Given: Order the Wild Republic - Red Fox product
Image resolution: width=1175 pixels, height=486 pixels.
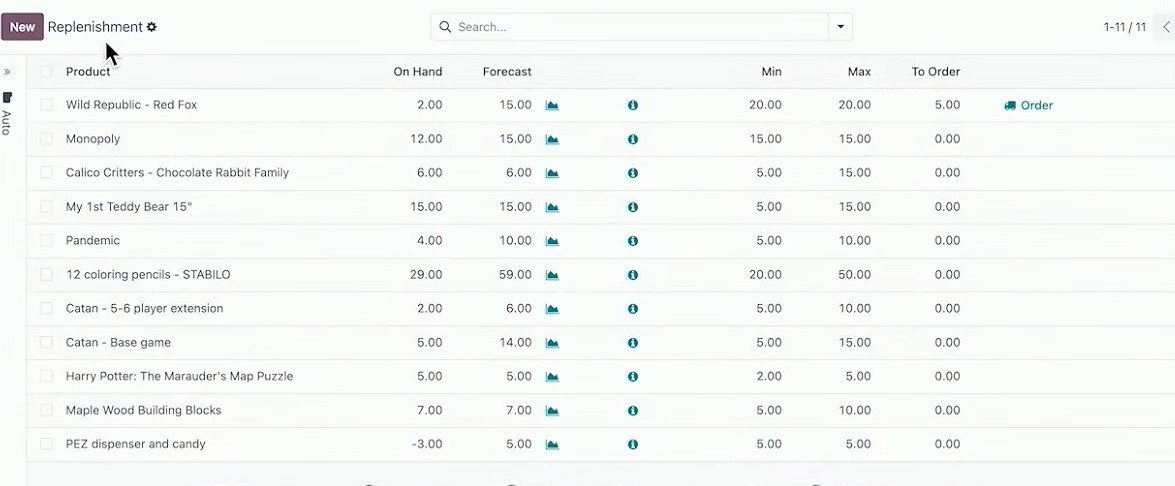Looking at the screenshot, I should (1028, 106).
